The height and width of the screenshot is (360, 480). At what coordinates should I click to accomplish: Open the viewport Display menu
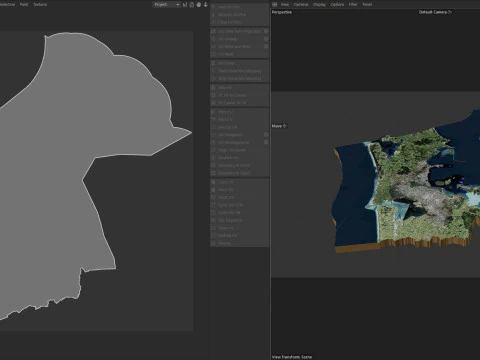pyautogui.click(x=319, y=4)
